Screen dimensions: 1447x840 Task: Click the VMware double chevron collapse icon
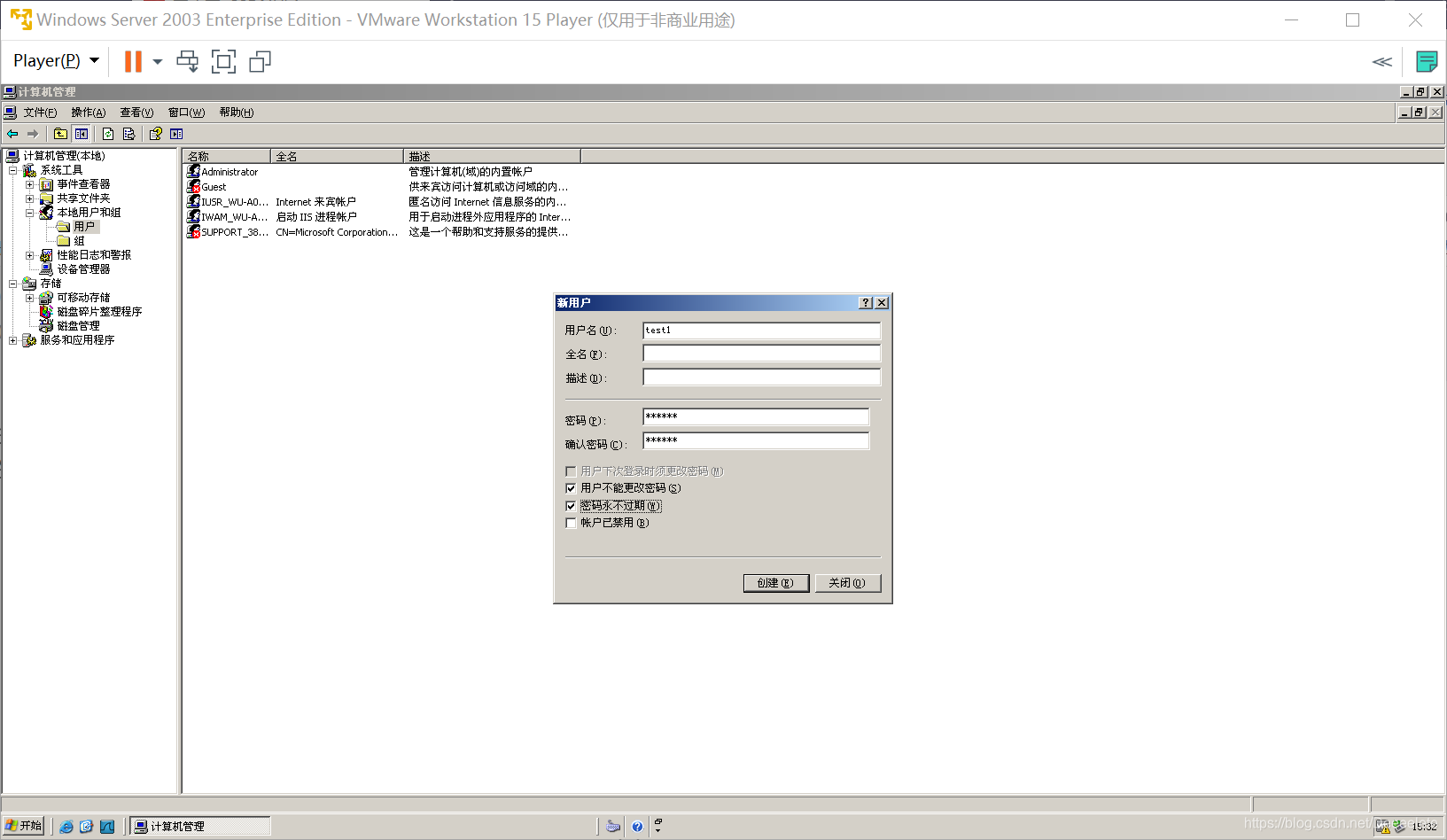pos(1382,61)
